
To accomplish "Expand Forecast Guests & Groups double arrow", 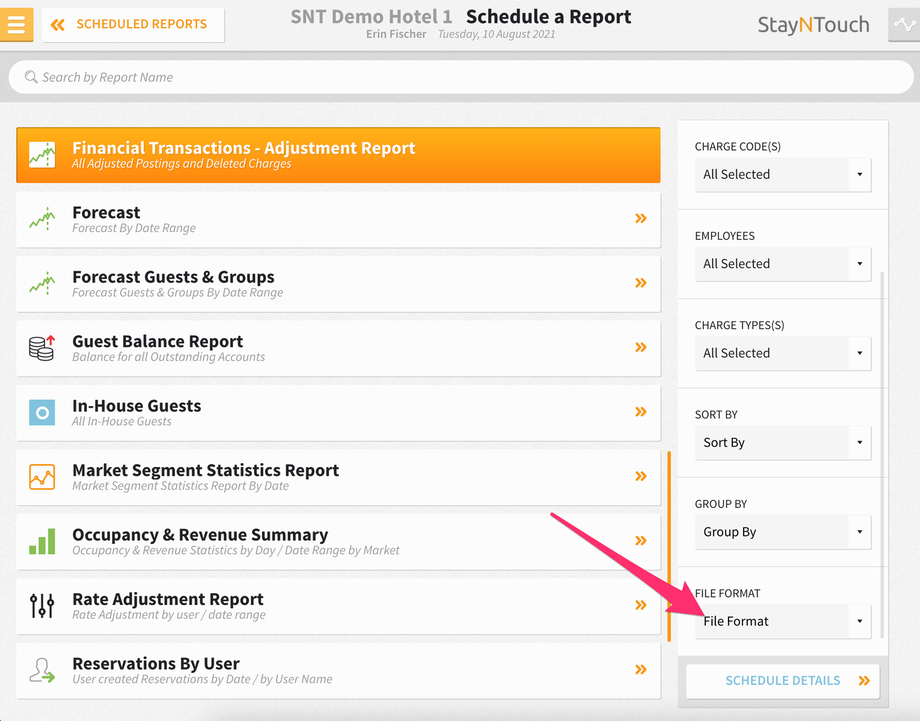I will click(641, 283).
